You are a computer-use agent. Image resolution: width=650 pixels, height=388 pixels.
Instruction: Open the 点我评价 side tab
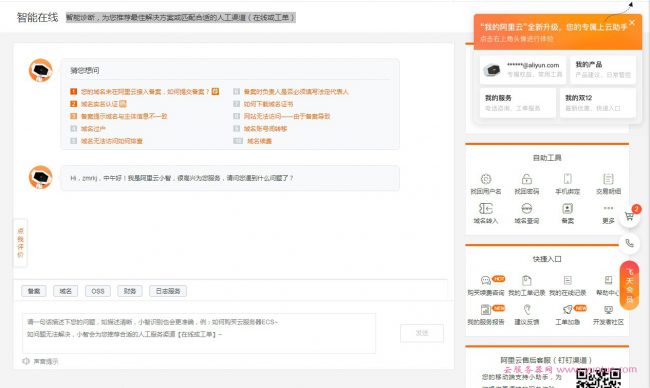coord(20,242)
